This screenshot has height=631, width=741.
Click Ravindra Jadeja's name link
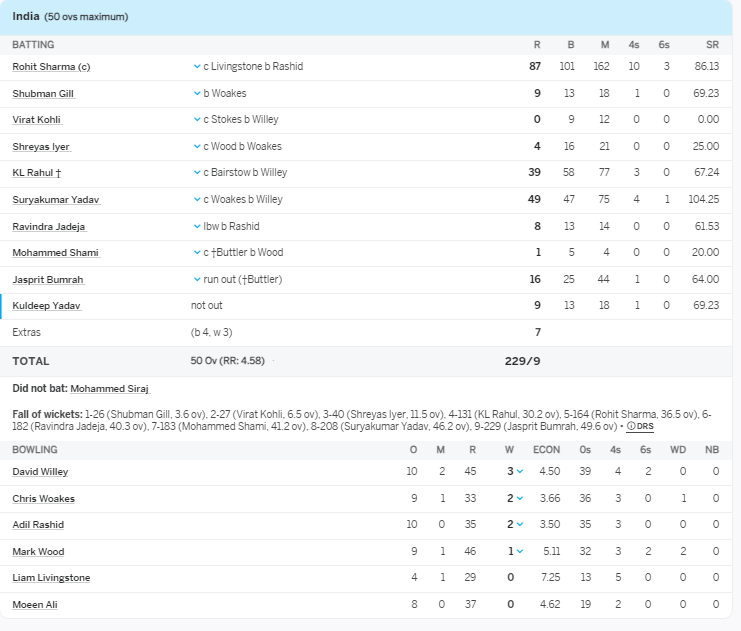(x=48, y=227)
